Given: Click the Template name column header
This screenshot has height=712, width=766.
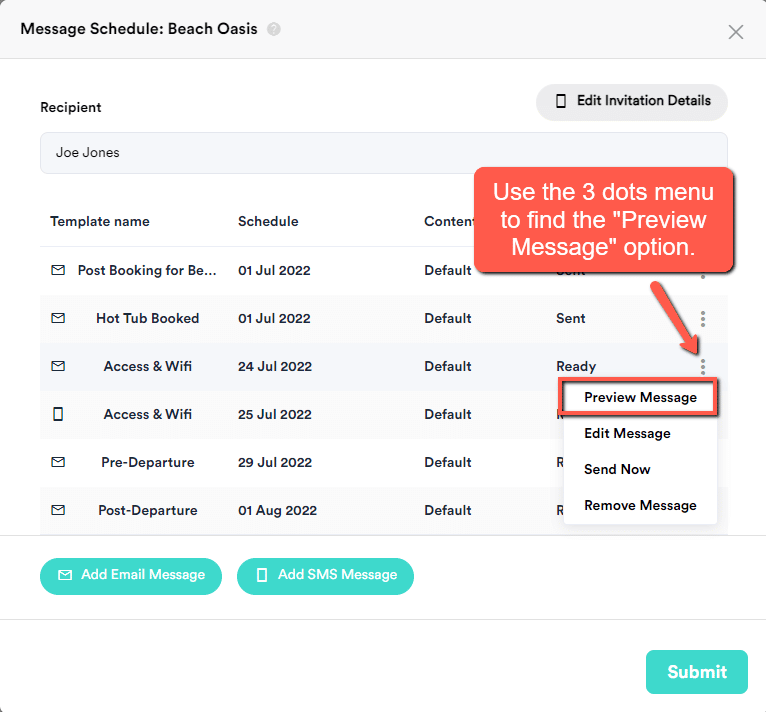Looking at the screenshot, I should [x=100, y=221].
